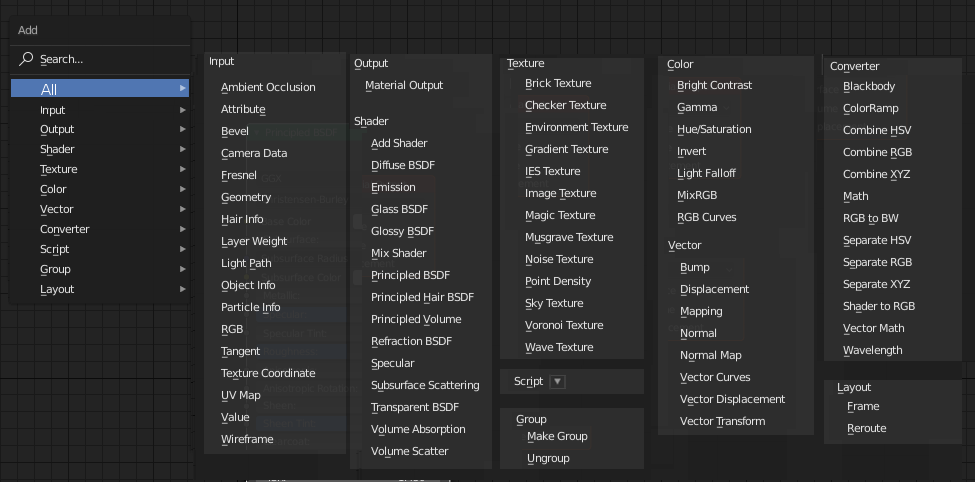
Task: Add a Checker Texture node
Action: (x=565, y=105)
